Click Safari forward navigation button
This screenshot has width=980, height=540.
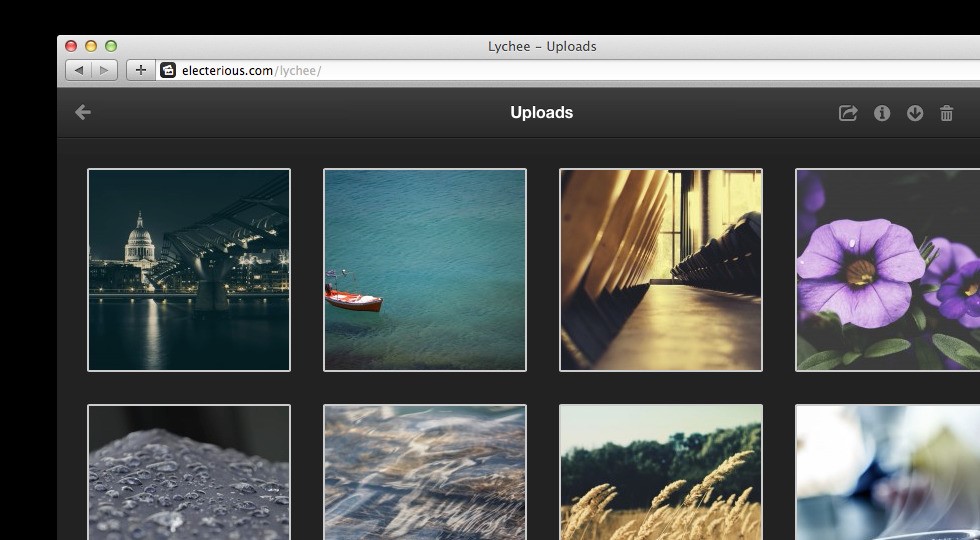coord(104,70)
